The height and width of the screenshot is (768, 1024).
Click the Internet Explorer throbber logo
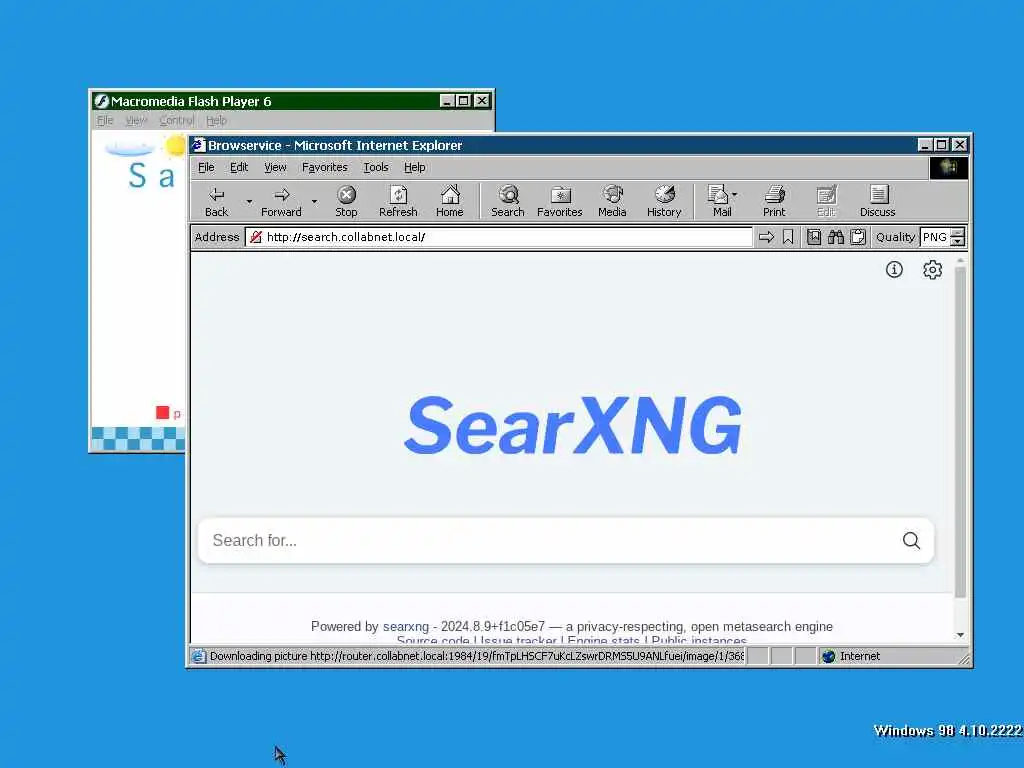[948, 167]
